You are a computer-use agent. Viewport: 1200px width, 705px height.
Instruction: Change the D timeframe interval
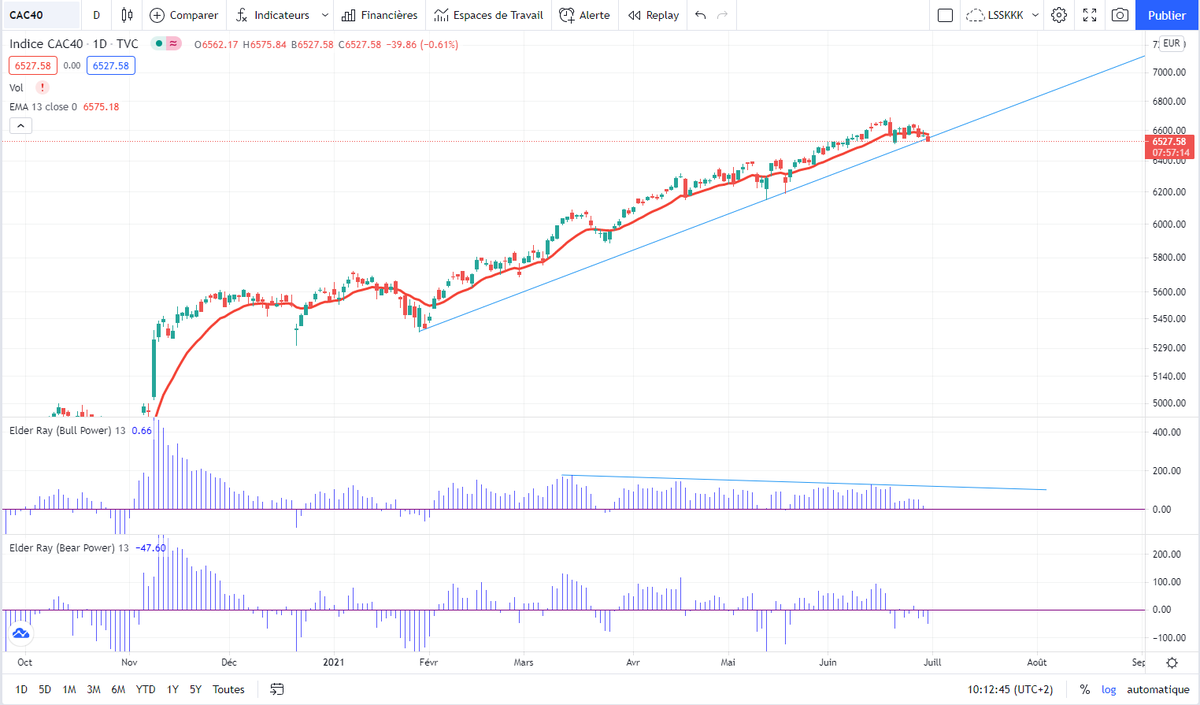[96, 15]
